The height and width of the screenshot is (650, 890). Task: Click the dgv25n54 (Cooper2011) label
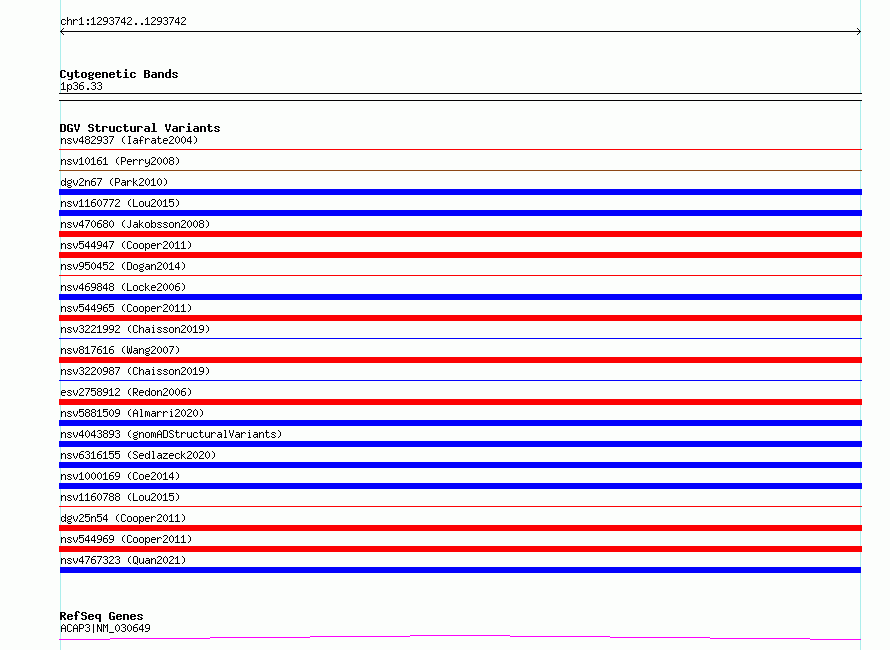[123, 518]
